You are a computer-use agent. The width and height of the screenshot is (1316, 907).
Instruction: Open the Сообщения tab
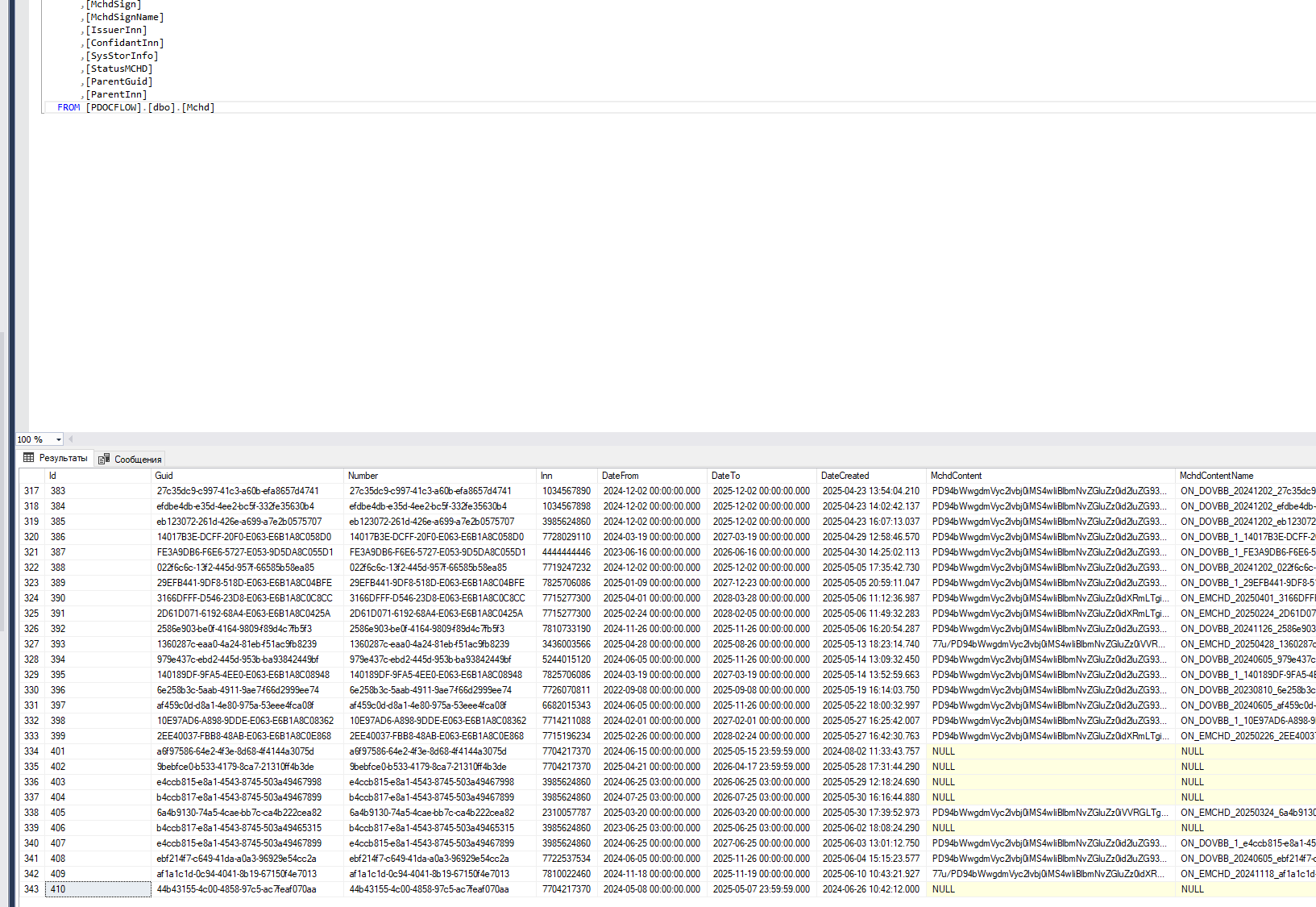pyautogui.click(x=130, y=459)
